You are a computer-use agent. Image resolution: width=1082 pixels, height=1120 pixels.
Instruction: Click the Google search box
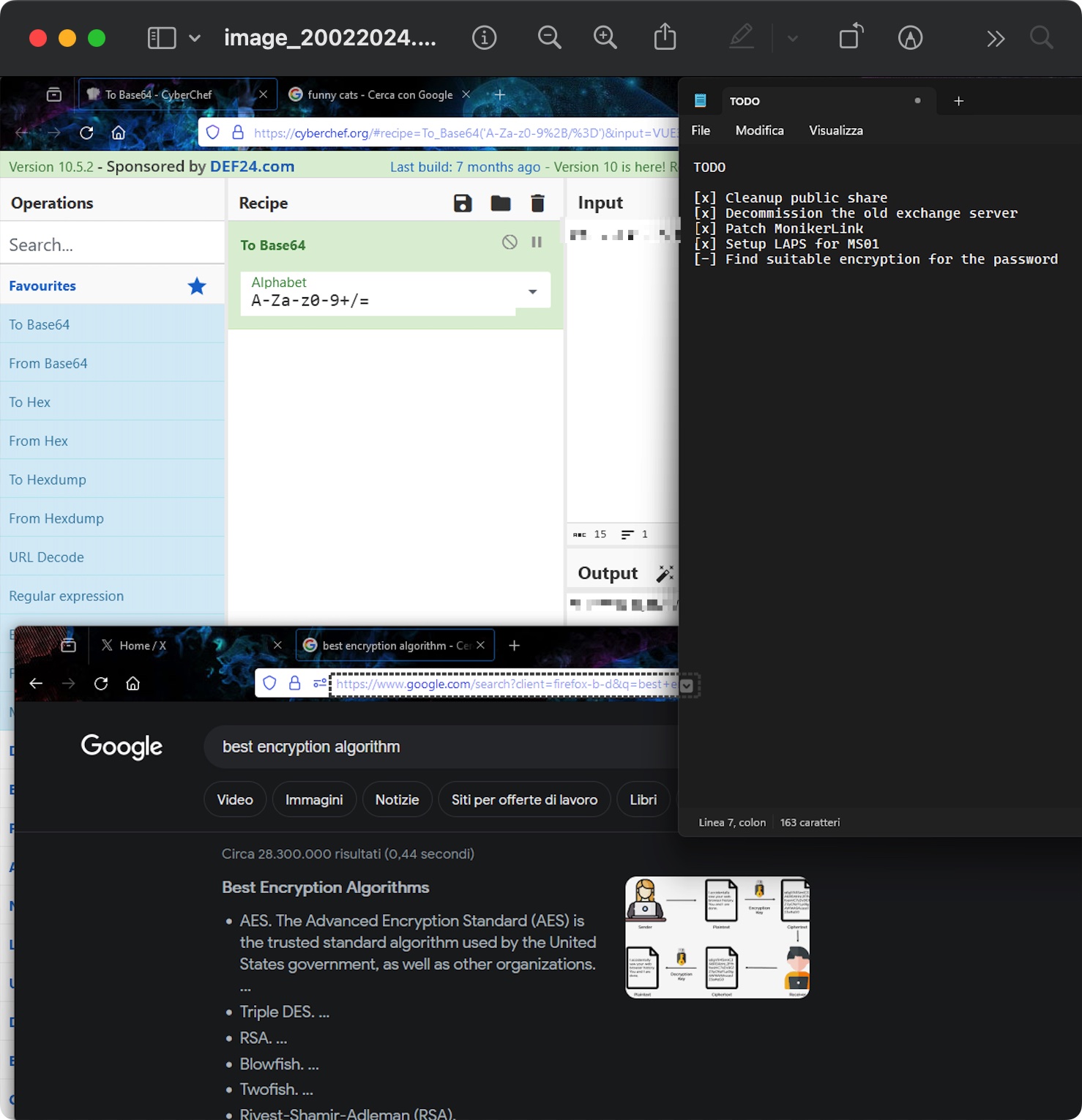point(441,747)
